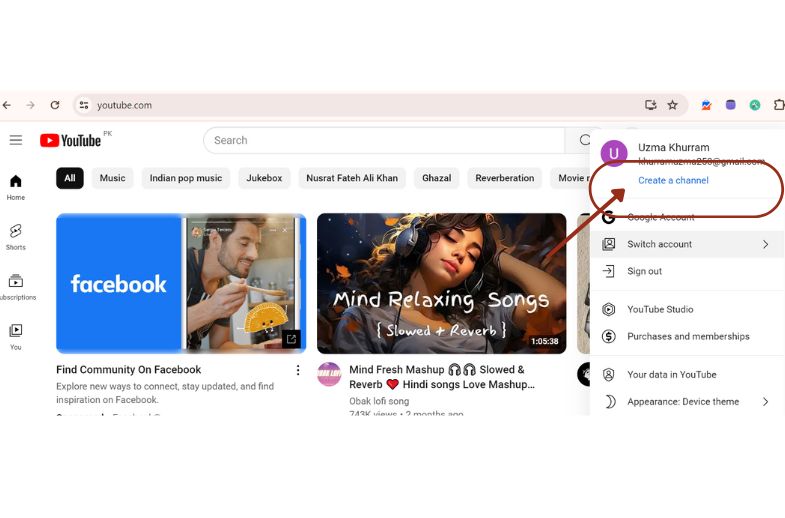Viewport: 785px width, 518px height.
Task: Open the Obak lofi song channel name
Action: pyautogui.click(x=379, y=401)
